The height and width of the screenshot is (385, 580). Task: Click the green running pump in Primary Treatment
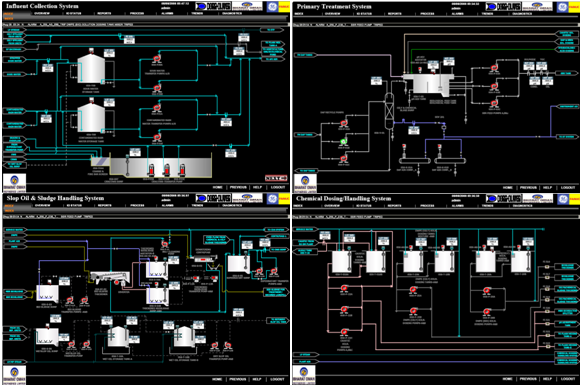point(343,141)
